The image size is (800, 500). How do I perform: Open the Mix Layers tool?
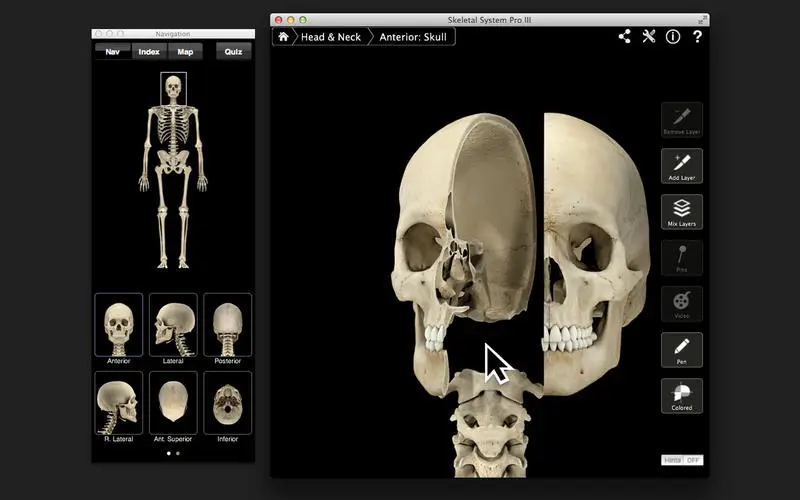[x=682, y=212]
